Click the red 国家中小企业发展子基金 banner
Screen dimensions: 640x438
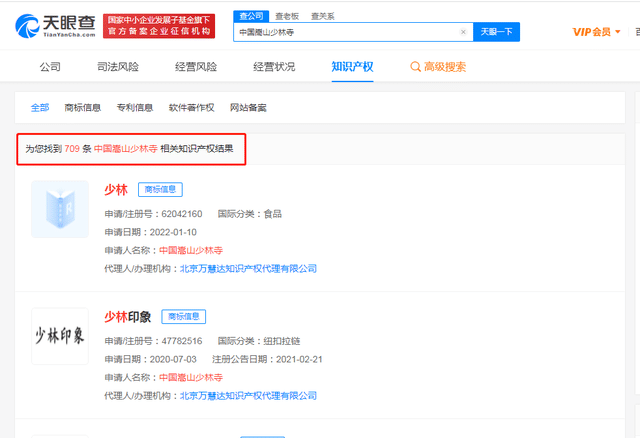pos(159,26)
